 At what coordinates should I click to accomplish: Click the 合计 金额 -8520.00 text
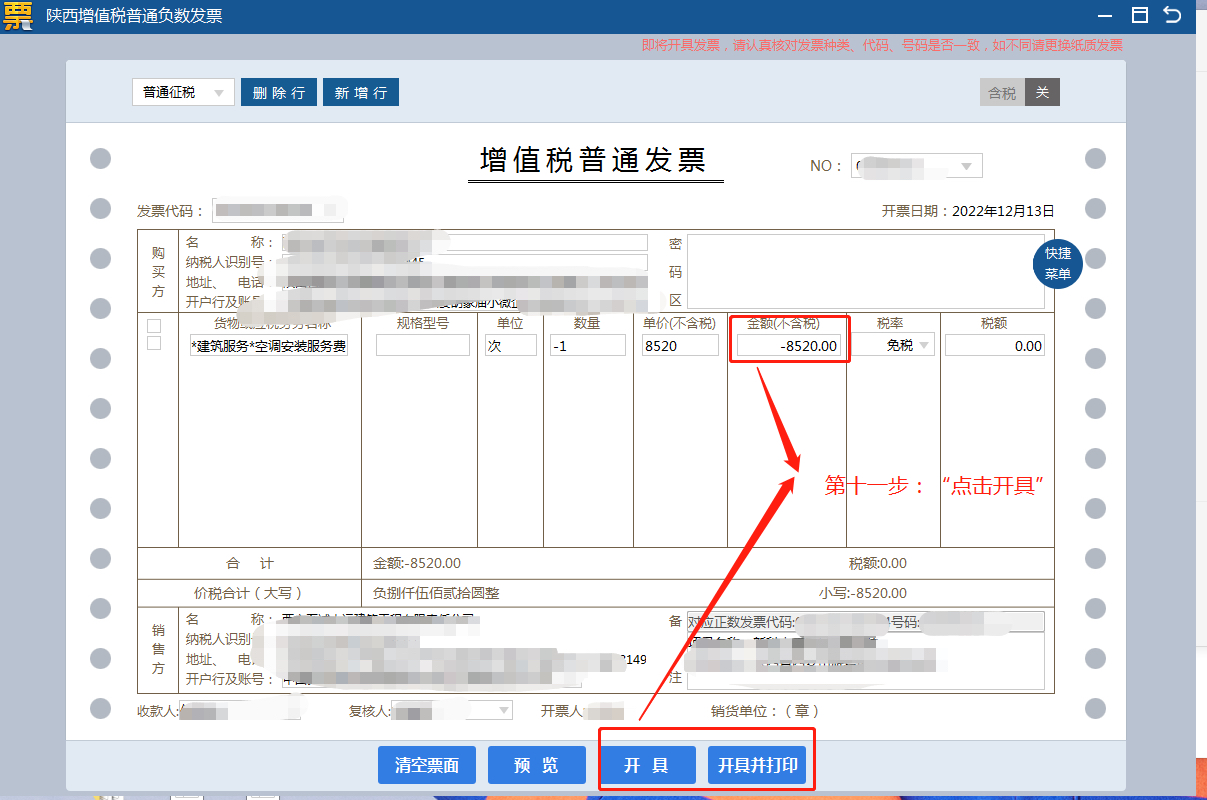pyautogui.click(x=417, y=563)
